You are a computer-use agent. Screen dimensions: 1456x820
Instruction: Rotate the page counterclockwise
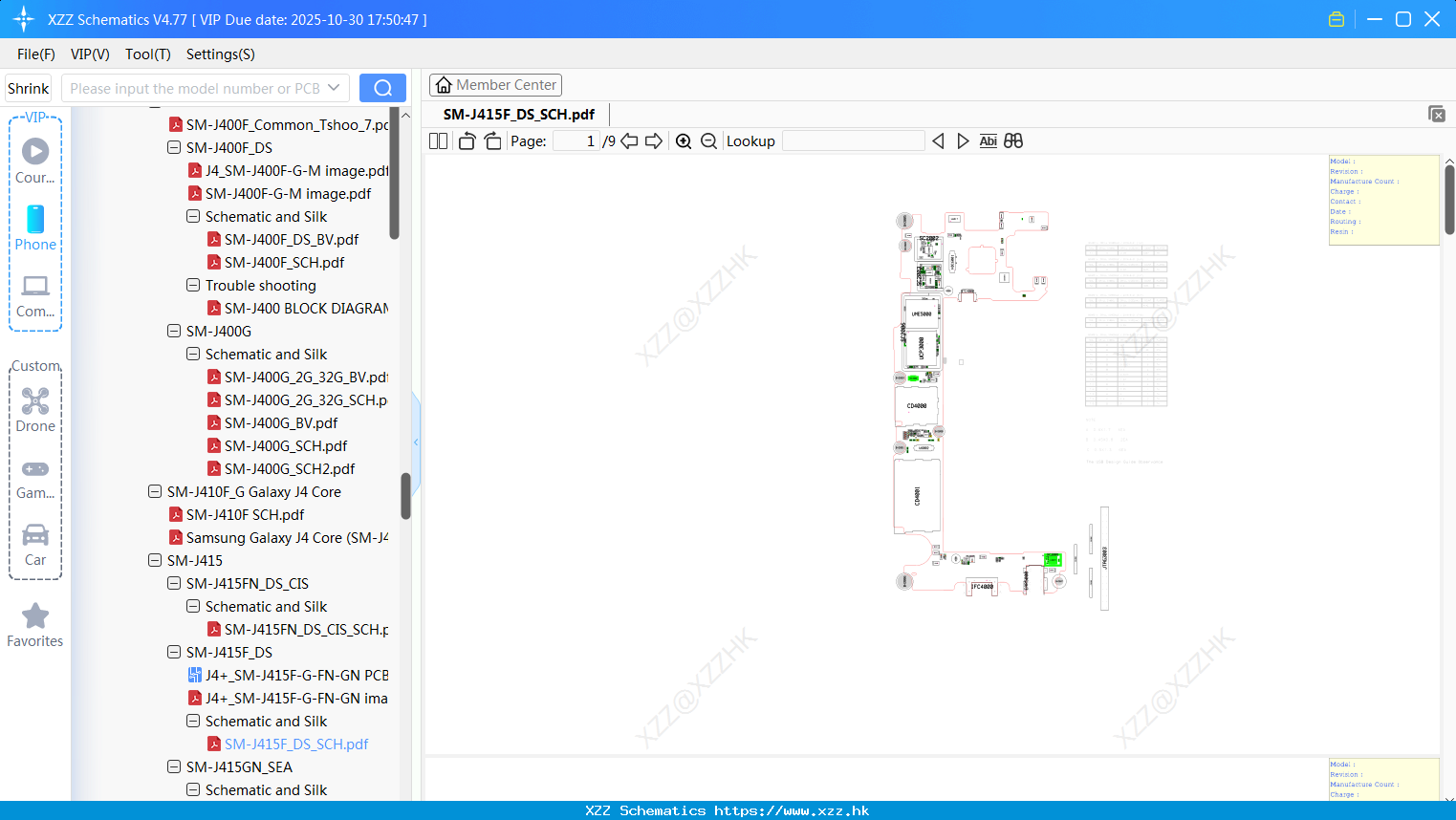[x=467, y=141]
